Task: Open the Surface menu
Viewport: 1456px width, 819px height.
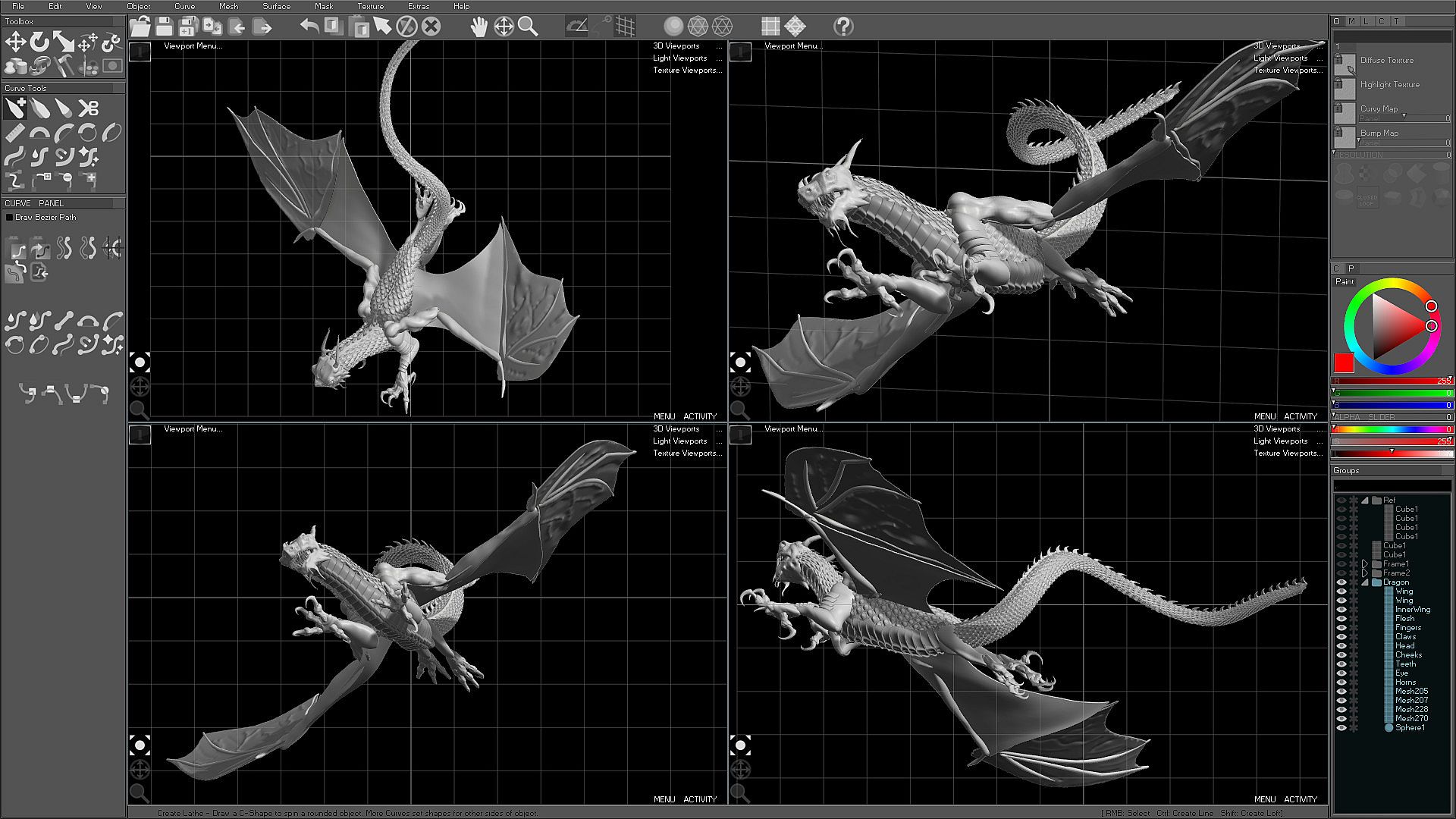Action: pyautogui.click(x=276, y=6)
